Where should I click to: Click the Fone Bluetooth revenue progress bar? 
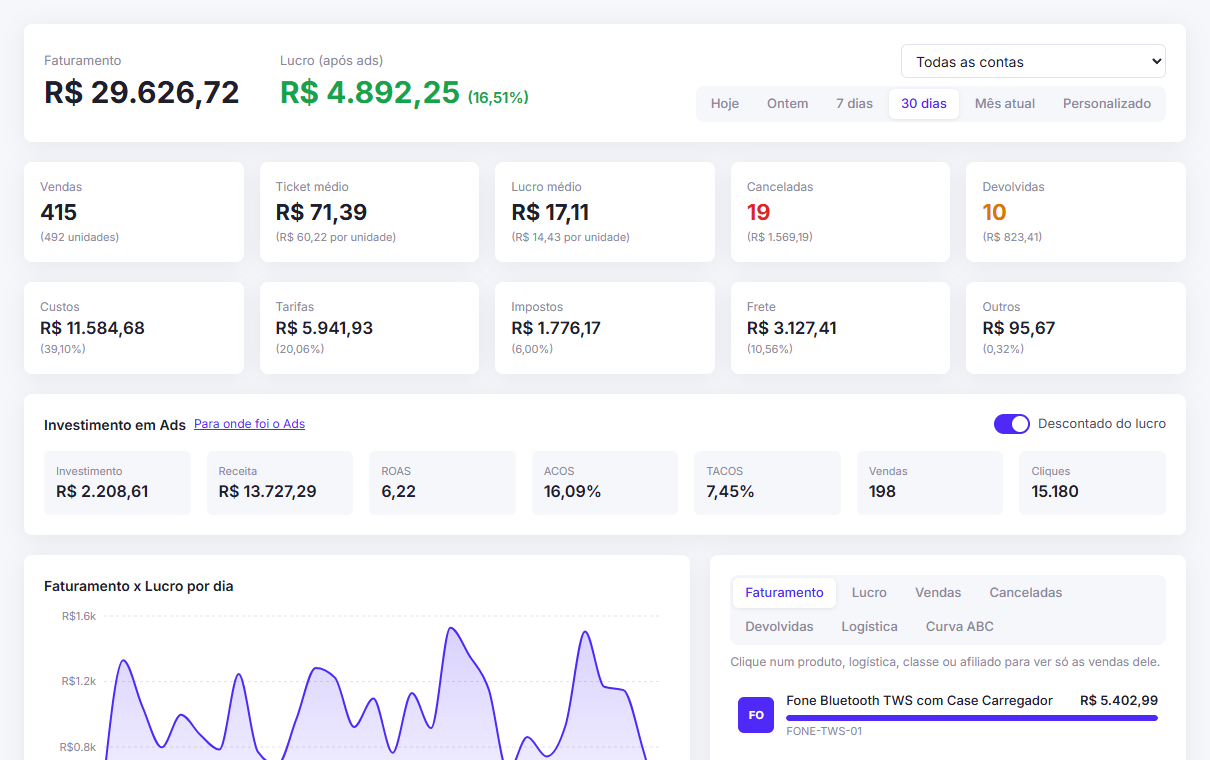click(x=972, y=717)
